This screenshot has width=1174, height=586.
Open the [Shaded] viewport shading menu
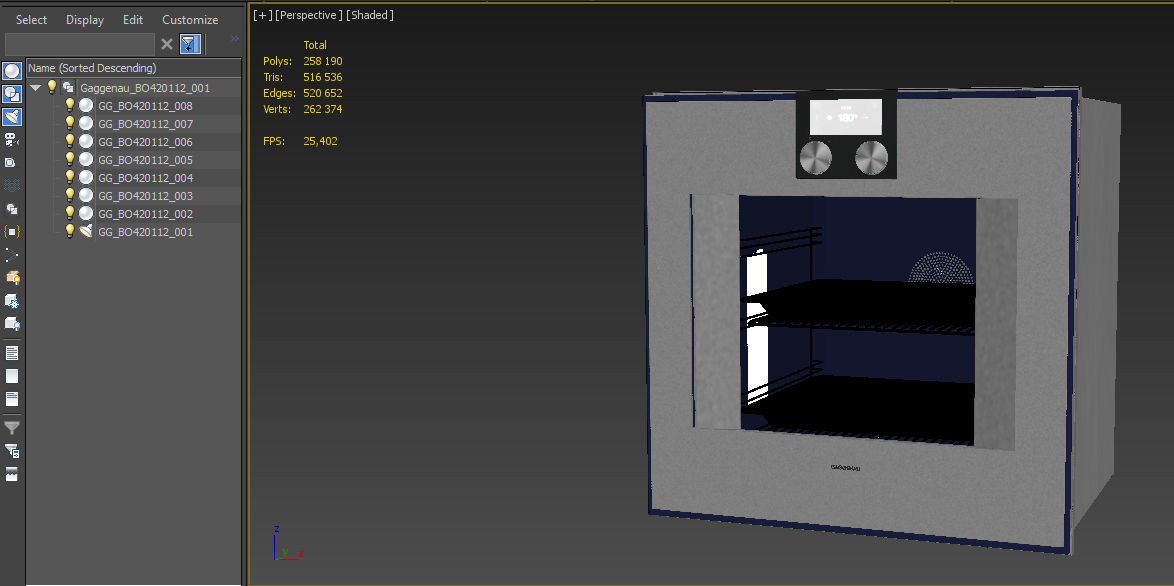click(x=370, y=15)
